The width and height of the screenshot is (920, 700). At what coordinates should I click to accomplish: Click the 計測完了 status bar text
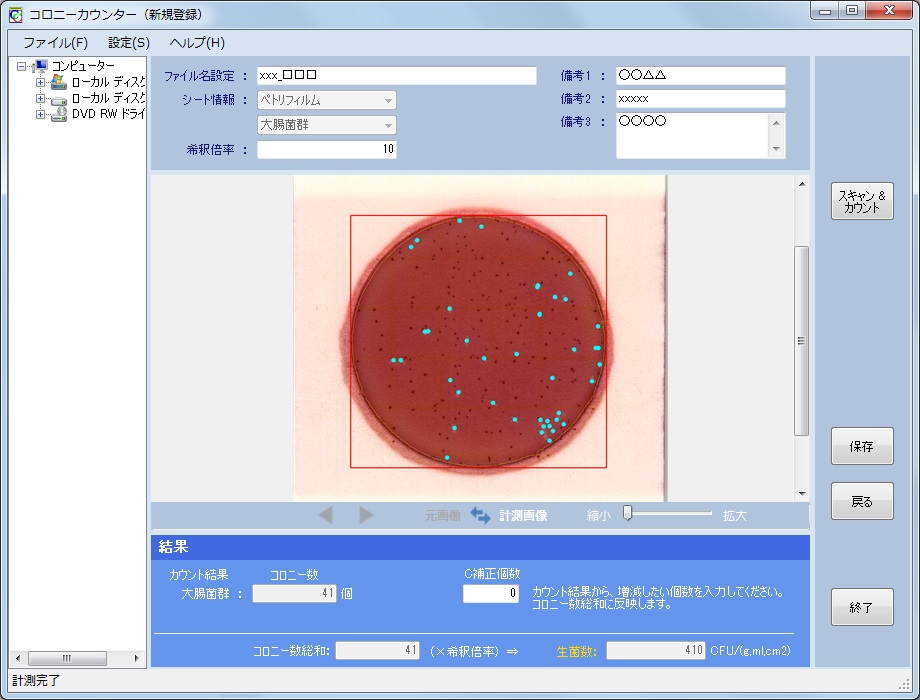[36, 681]
